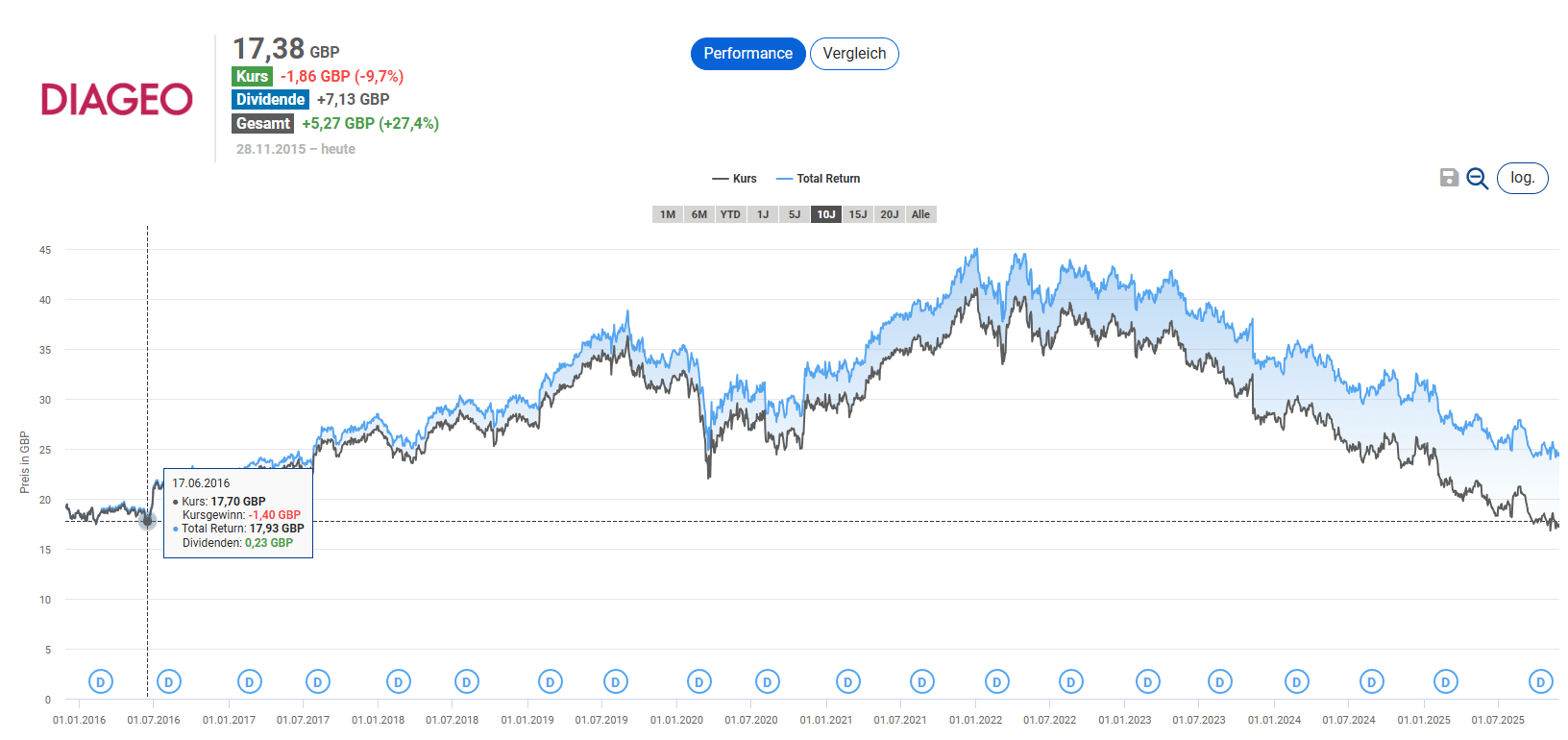
Task: Open the dividend marker near 01.01.2020
Action: 699,682
